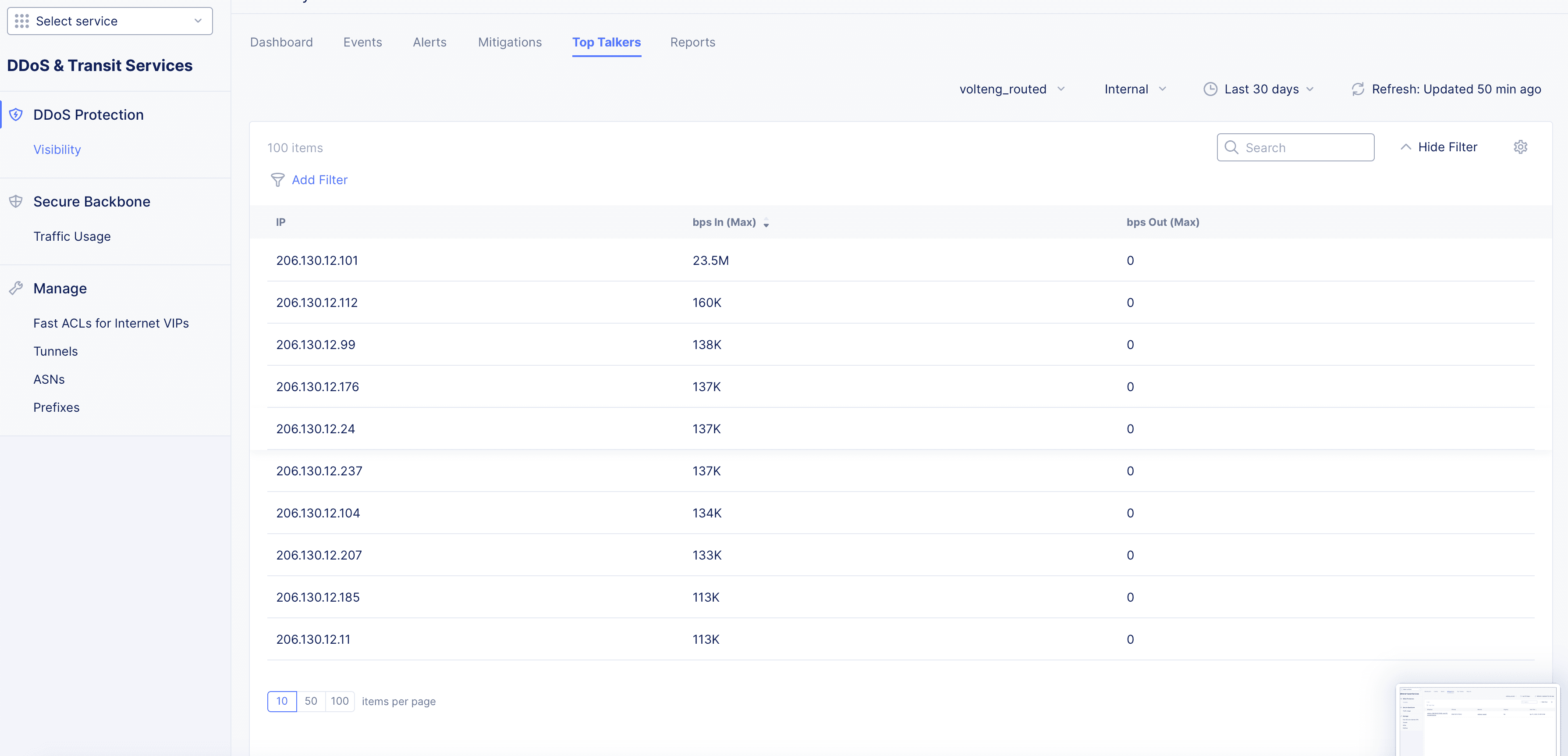Click the 23.5M bps In value
This screenshot has width=1568, height=756.
[710, 260]
